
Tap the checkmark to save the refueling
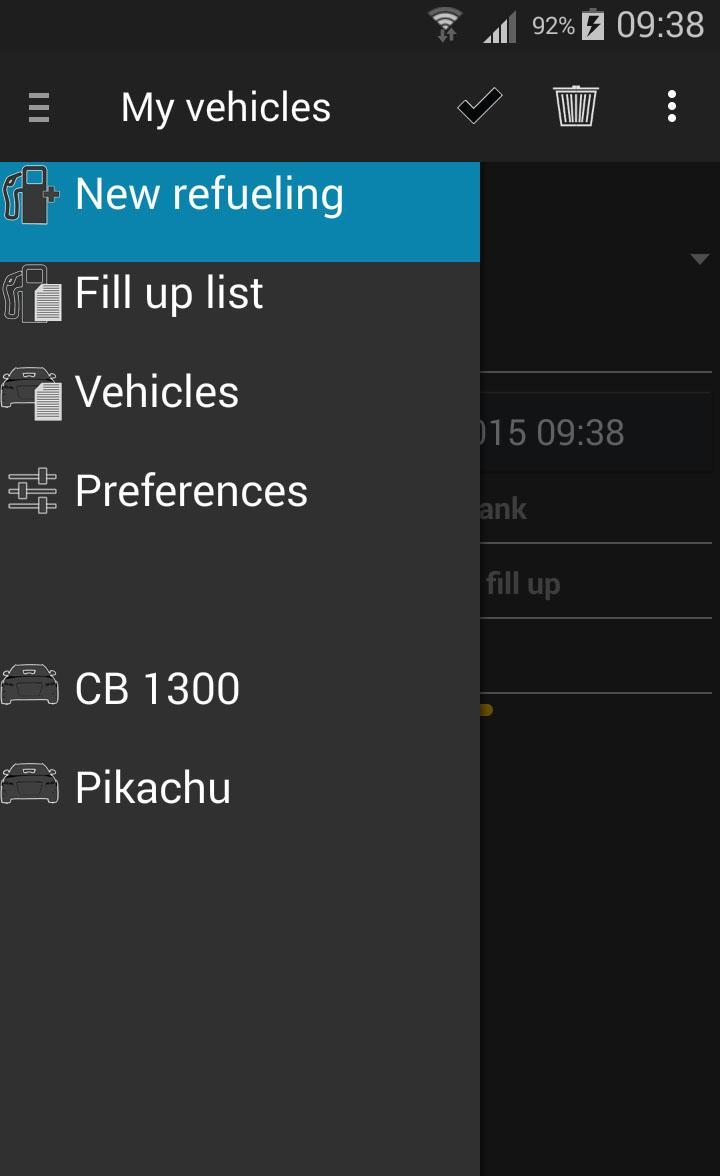click(x=479, y=105)
